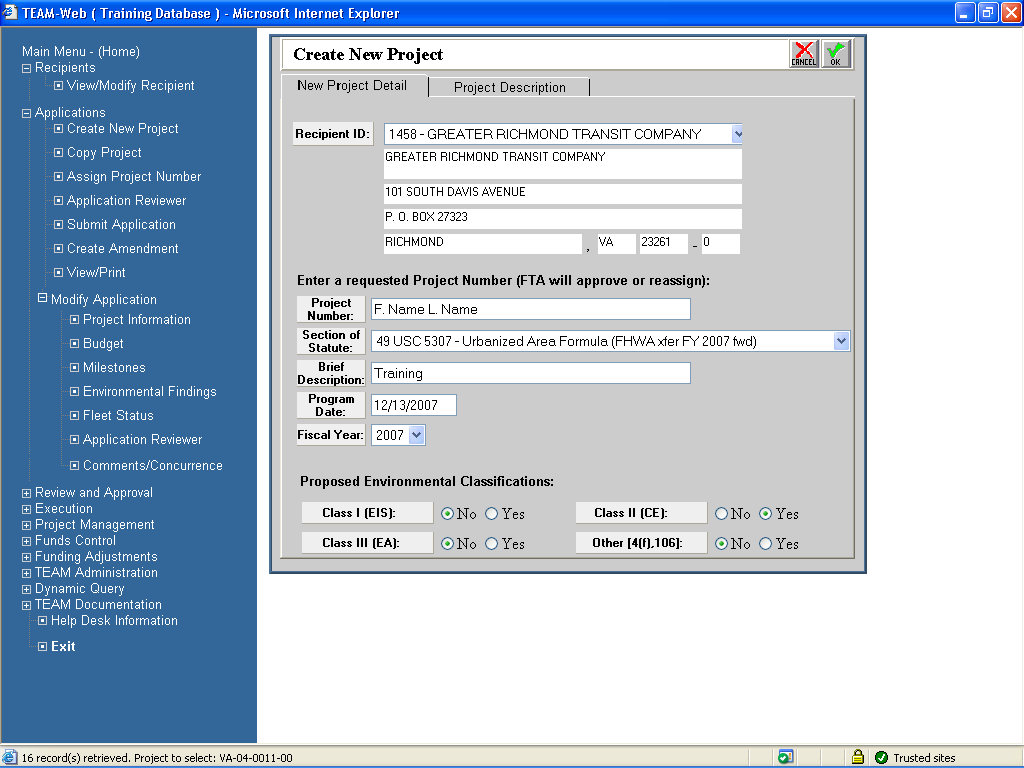The height and width of the screenshot is (768, 1024).
Task: Switch to the Project Description tab
Action: (509, 87)
